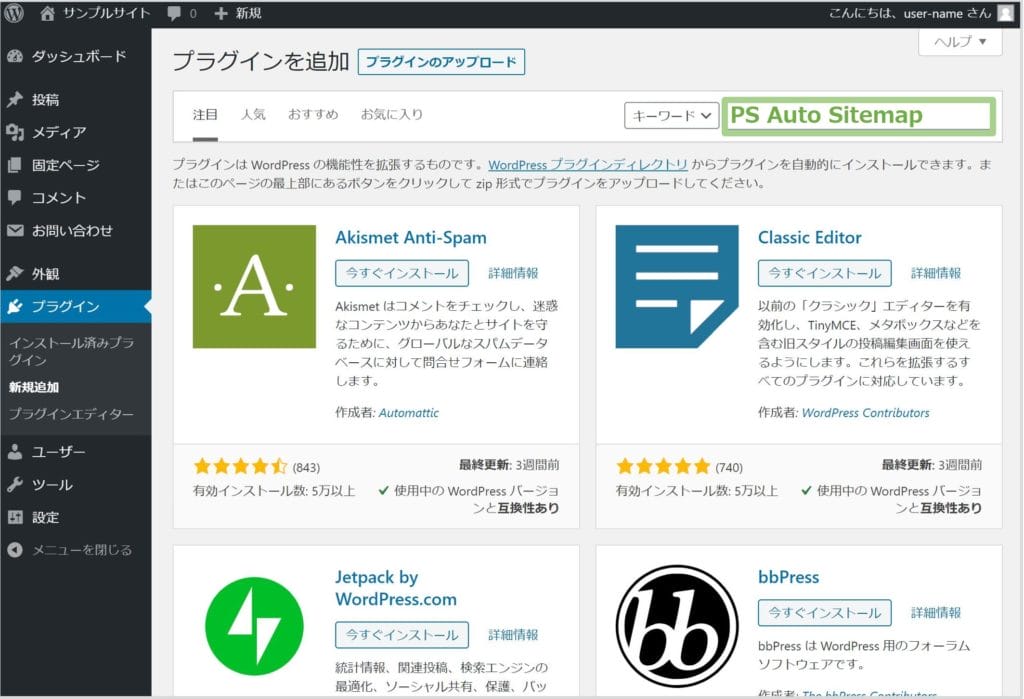Switch to the お気に入り tab
1024x699 pixels.
(x=392, y=115)
